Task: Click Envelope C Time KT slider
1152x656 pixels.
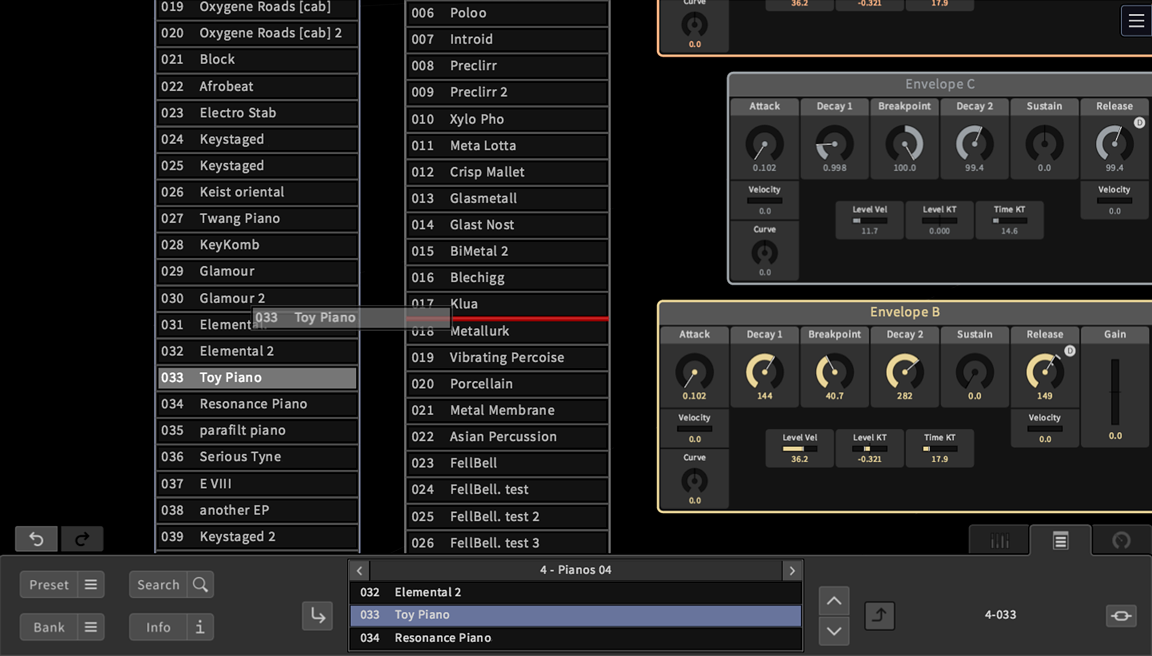Action: pos(1009,220)
